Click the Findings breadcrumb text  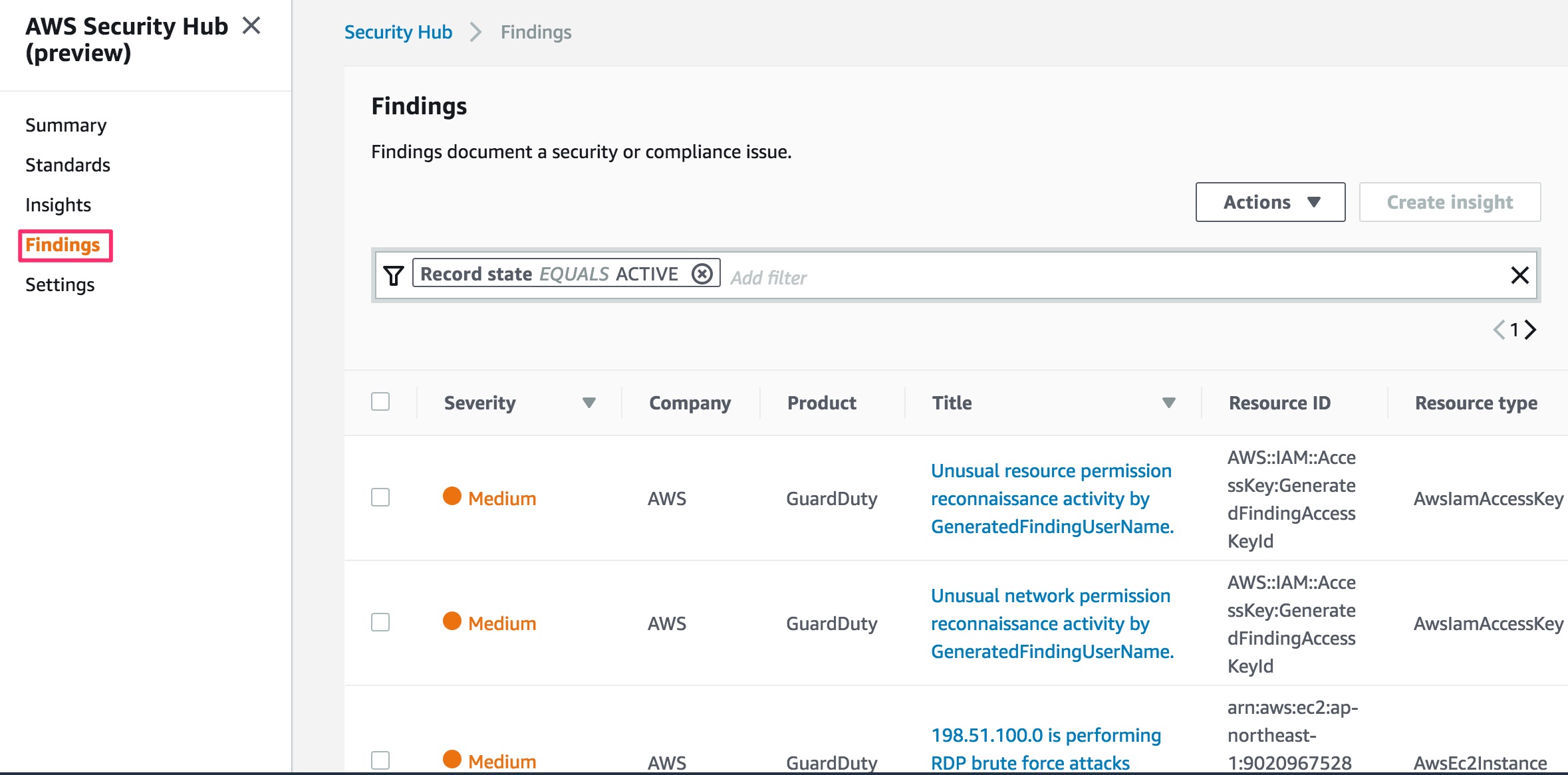[536, 32]
